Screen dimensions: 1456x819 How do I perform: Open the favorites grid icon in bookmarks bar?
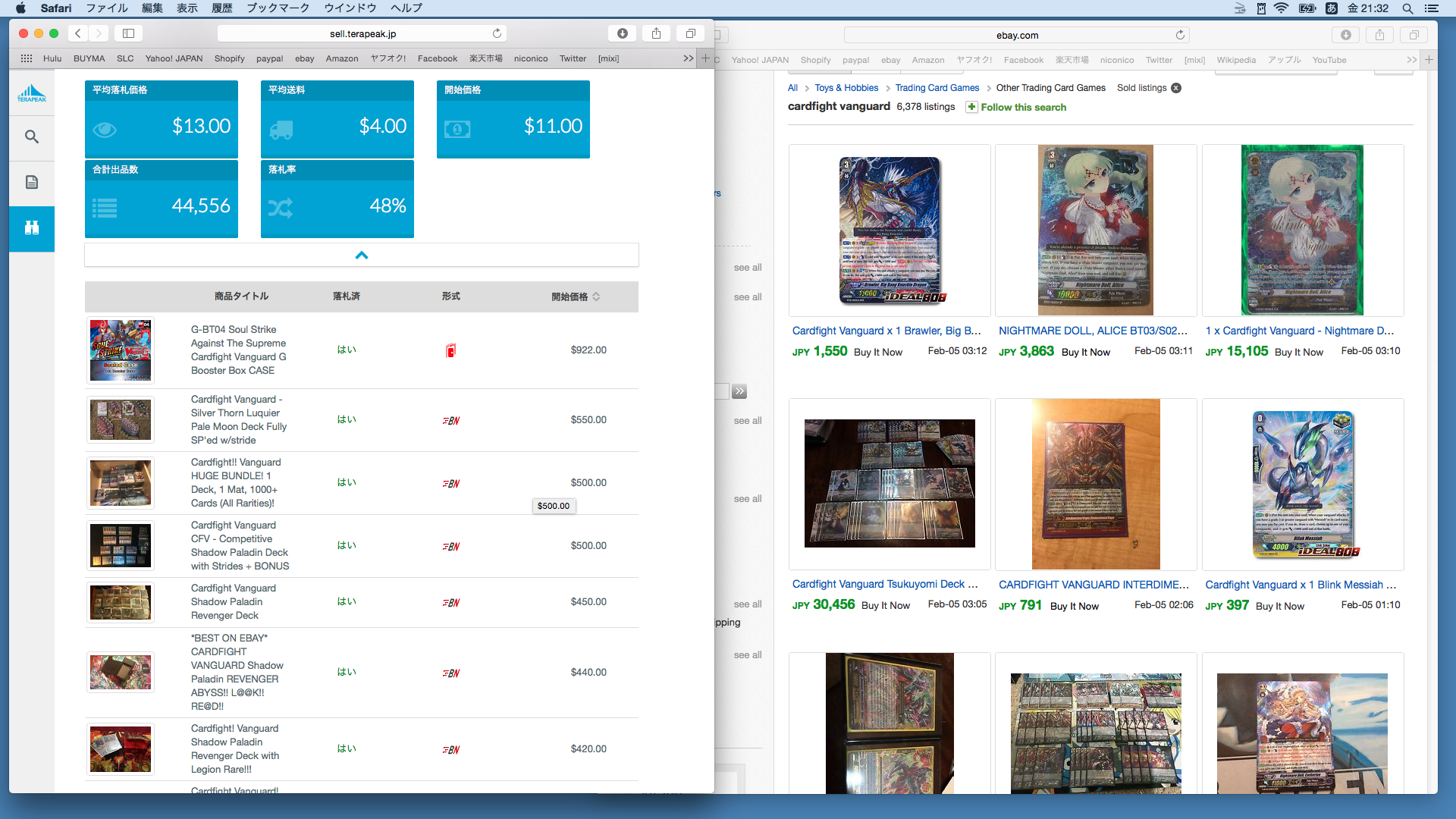27,58
